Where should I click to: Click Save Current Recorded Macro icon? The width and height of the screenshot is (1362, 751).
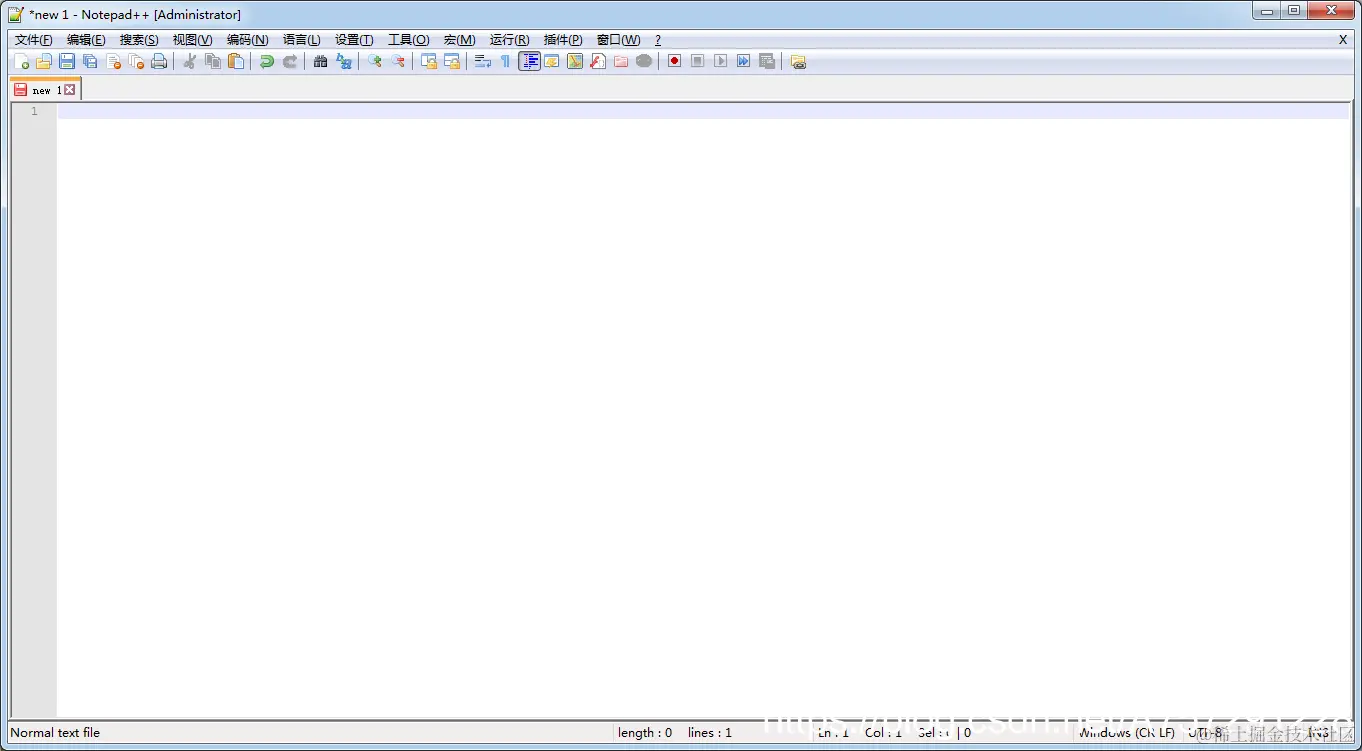coord(766,61)
